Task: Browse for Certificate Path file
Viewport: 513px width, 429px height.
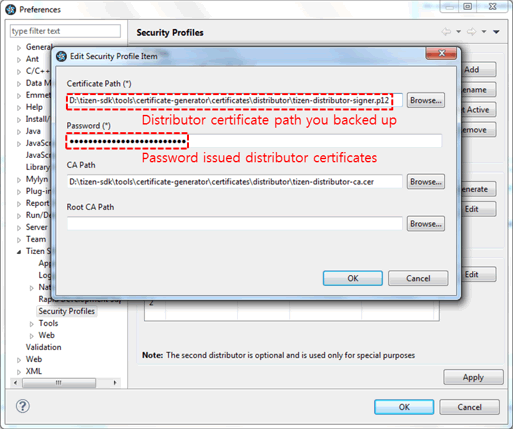Action: click(x=426, y=100)
